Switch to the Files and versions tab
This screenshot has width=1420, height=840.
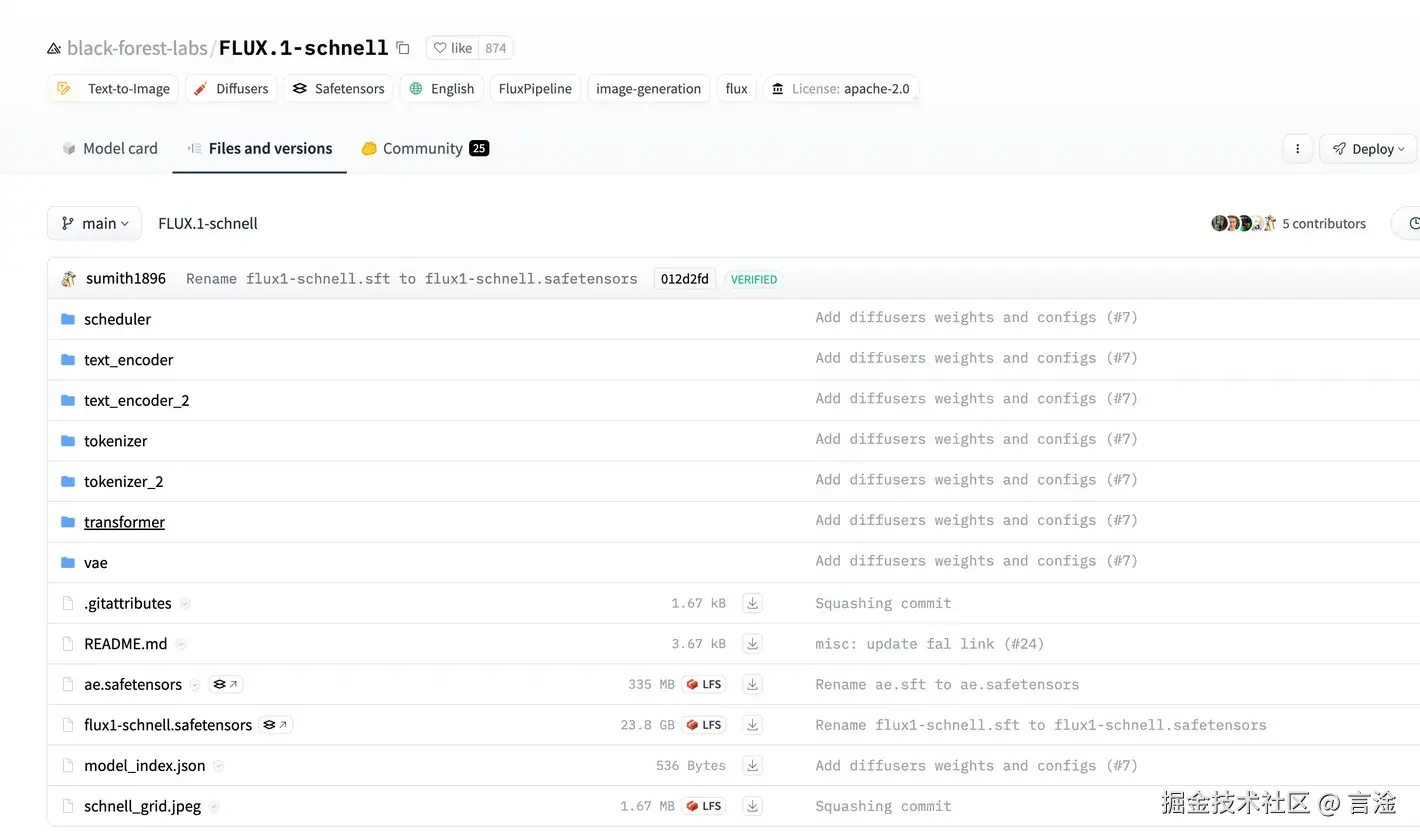click(260, 148)
